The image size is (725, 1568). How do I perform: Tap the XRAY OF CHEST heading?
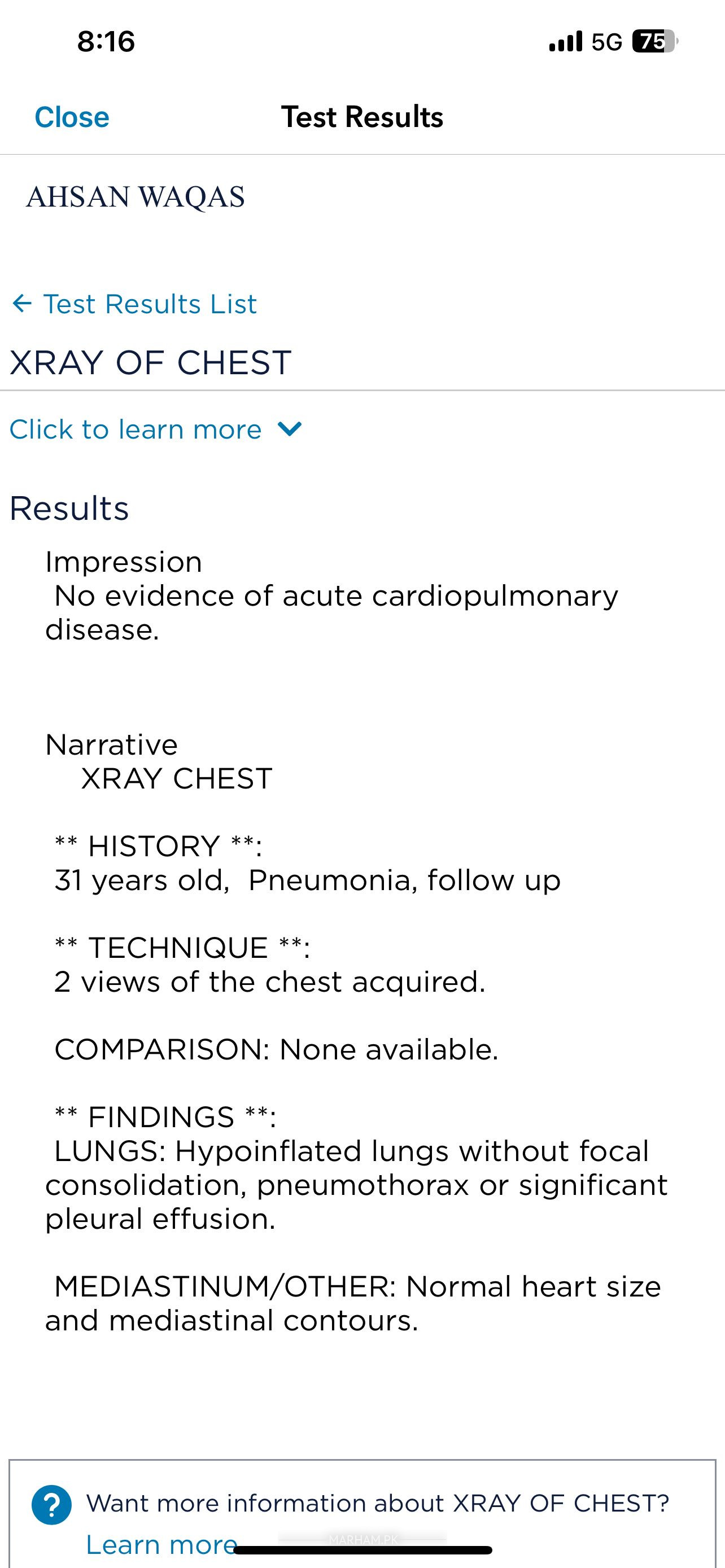tap(150, 363)
